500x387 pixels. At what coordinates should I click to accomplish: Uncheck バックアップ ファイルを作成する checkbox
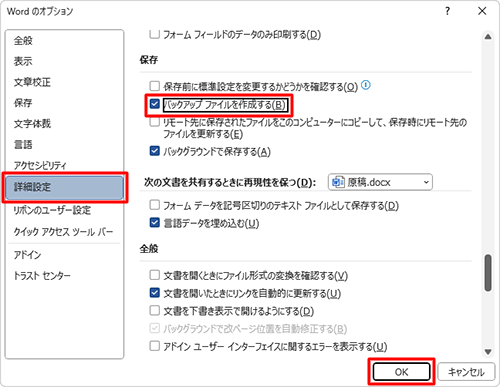(154, 104)
